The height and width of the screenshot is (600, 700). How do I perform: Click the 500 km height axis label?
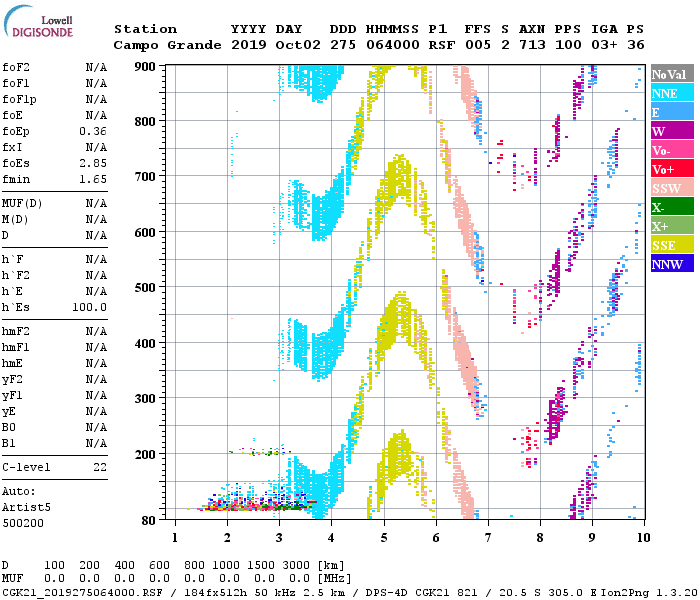pyautogui.click(x=145, y=288)
